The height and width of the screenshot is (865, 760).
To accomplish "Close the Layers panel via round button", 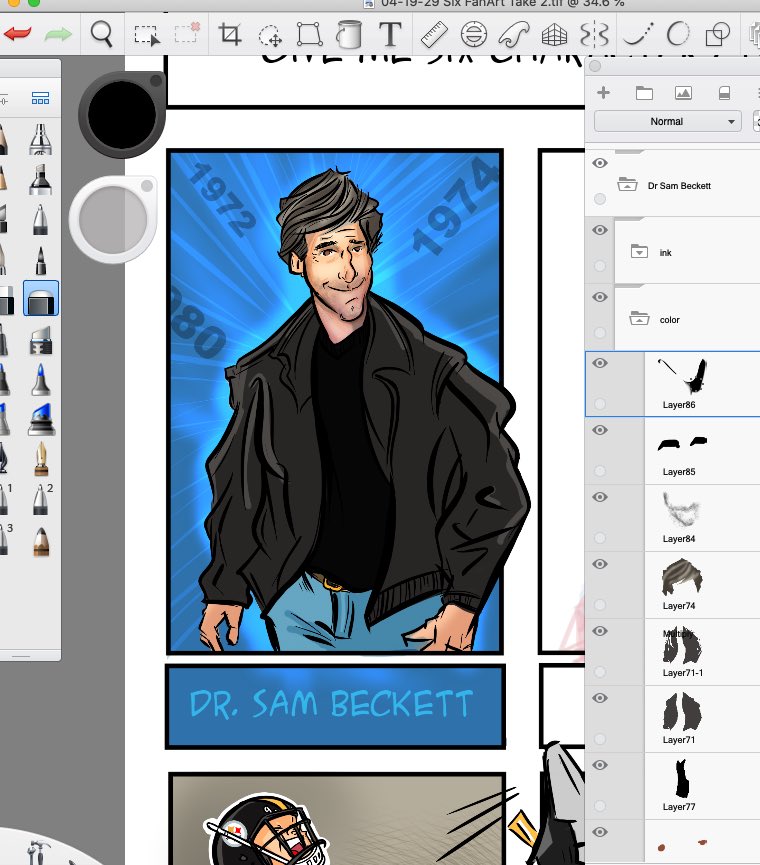I will pyautogui.click(x=595, y=66).
